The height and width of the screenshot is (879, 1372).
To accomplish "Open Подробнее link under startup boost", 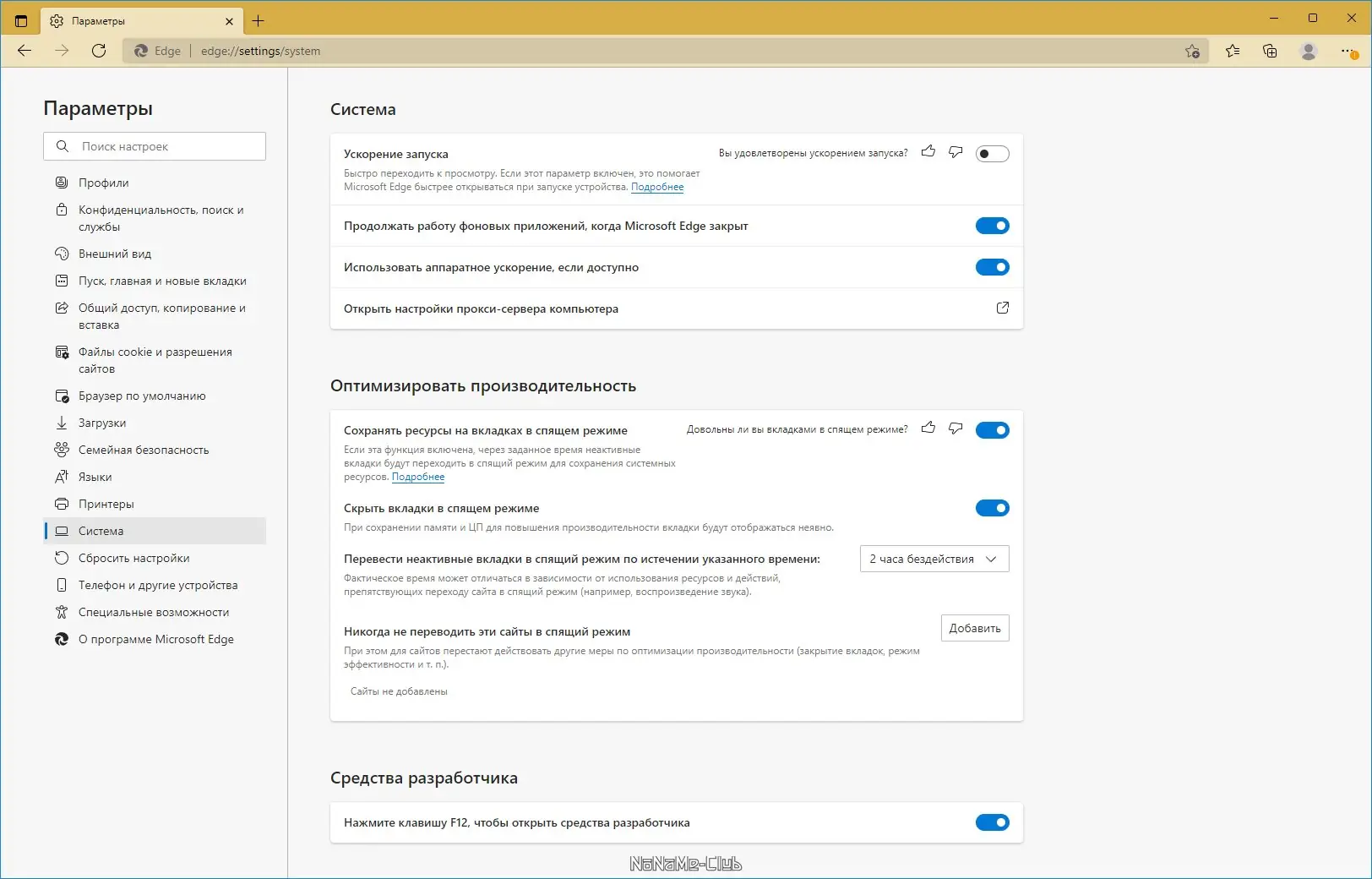I will [657, 187].
